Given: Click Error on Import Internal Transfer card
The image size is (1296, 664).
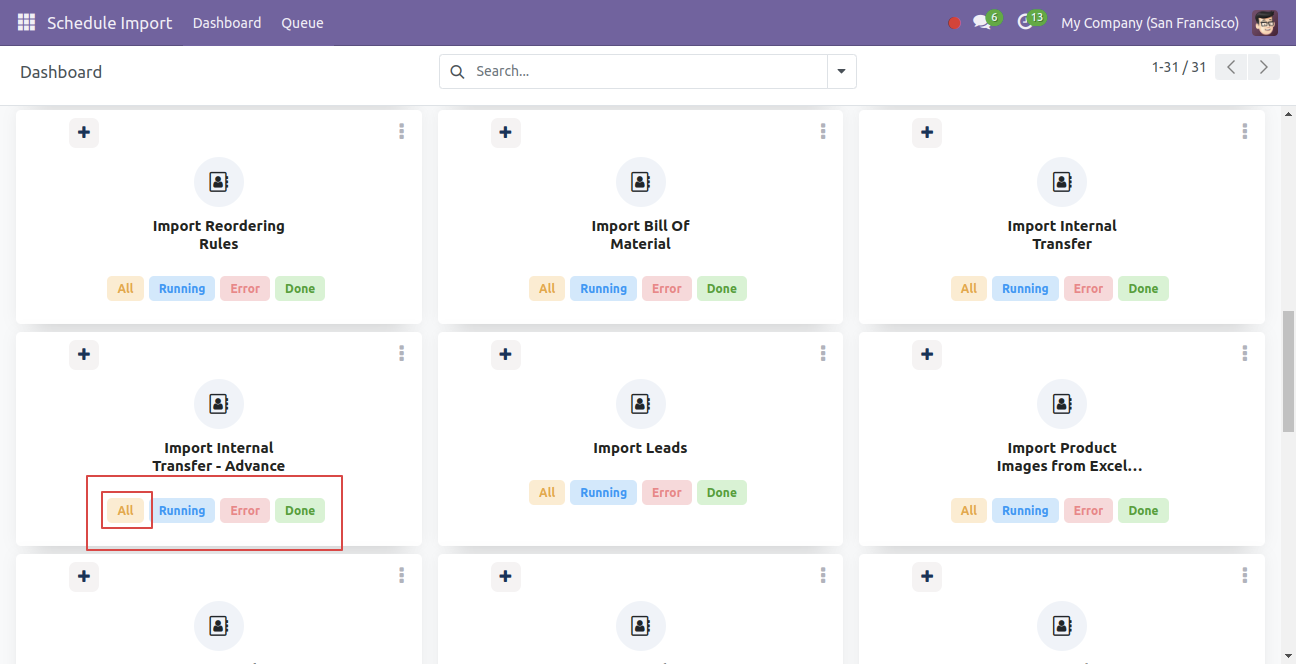Looking at the screenshot, I should 1088,289.
